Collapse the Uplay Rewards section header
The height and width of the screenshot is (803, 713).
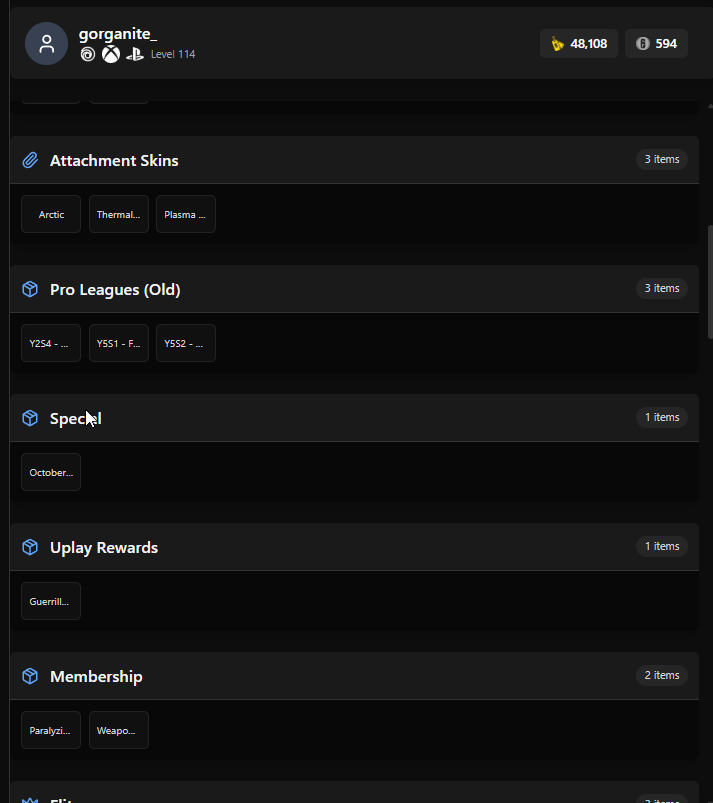(354, 547)
